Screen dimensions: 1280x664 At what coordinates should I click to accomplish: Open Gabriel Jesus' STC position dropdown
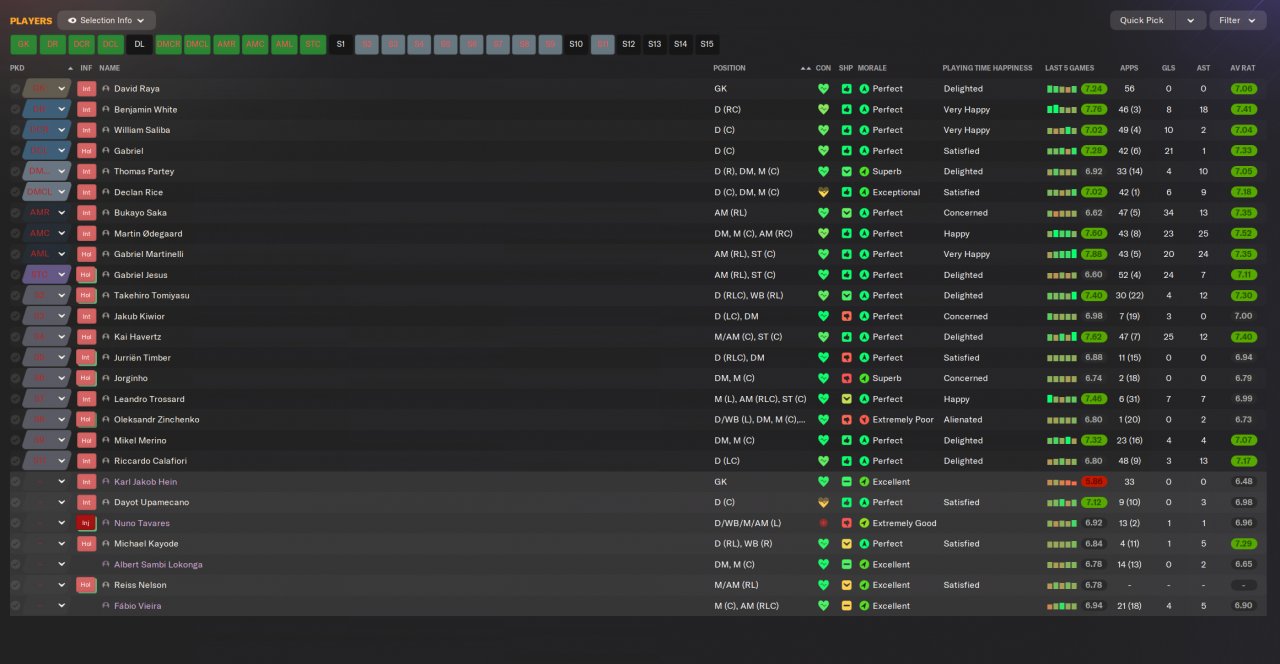pyautogui.click(x=61, y=275)
